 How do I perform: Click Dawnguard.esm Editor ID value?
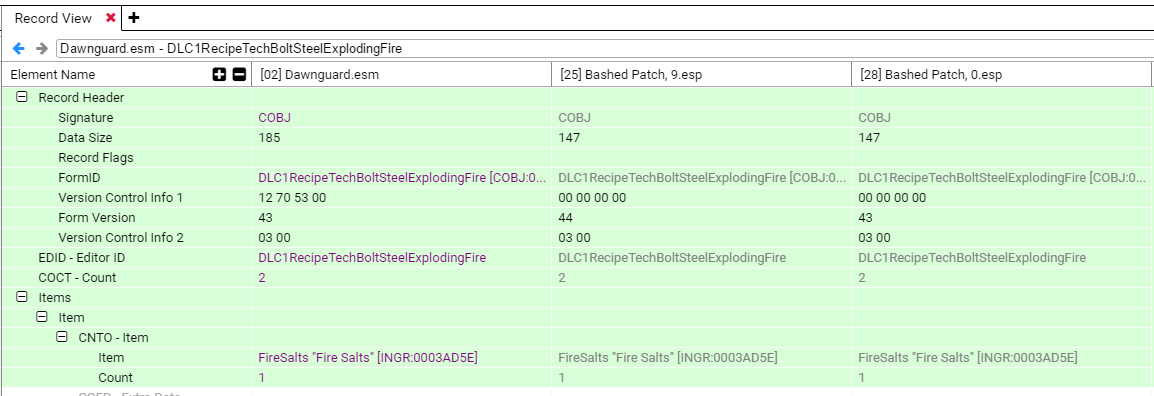click(x=372, y=258)
